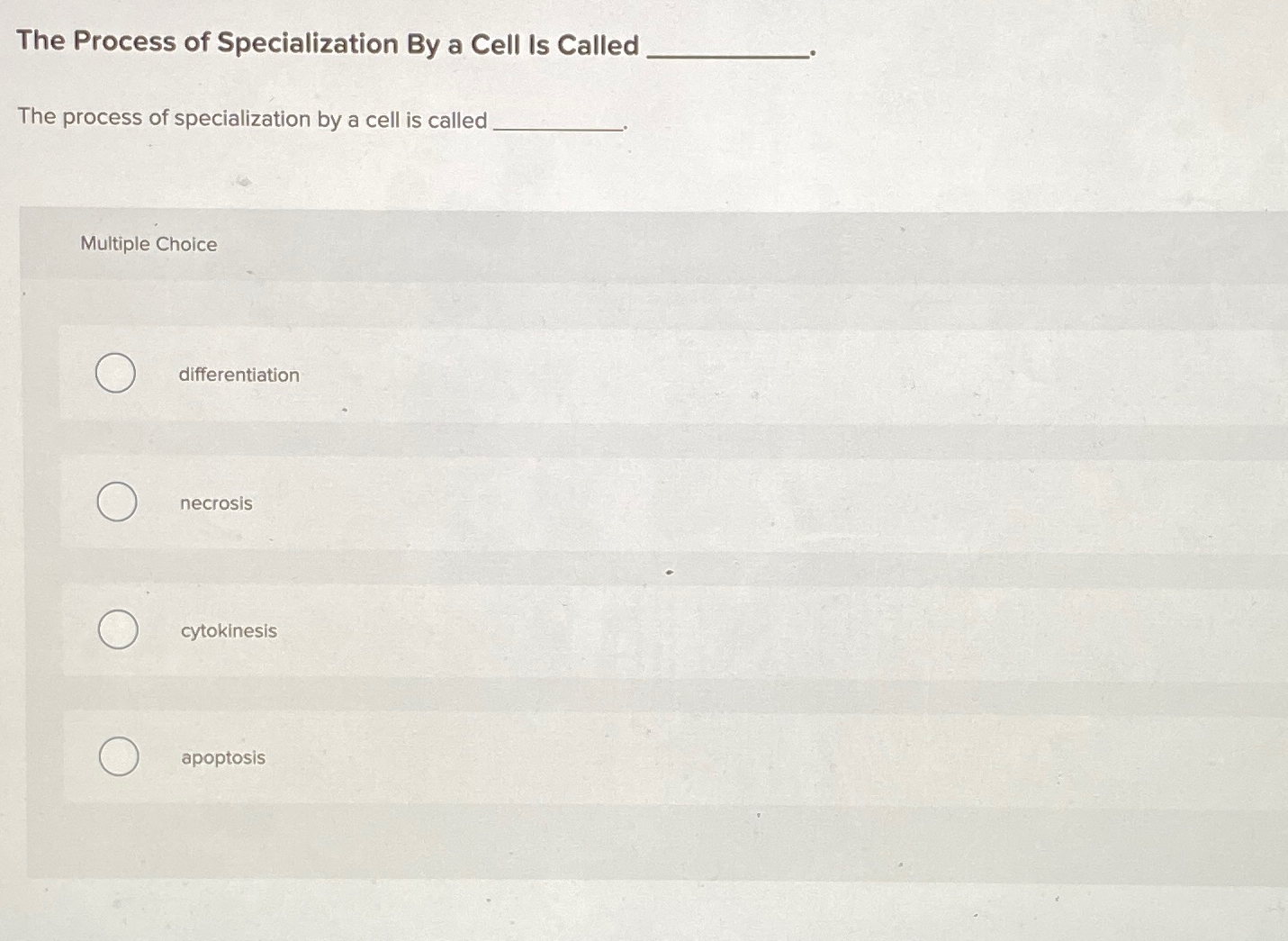Click the necrosis answer label
This screenshot has width=1288, height=941.
pos(216,503)
